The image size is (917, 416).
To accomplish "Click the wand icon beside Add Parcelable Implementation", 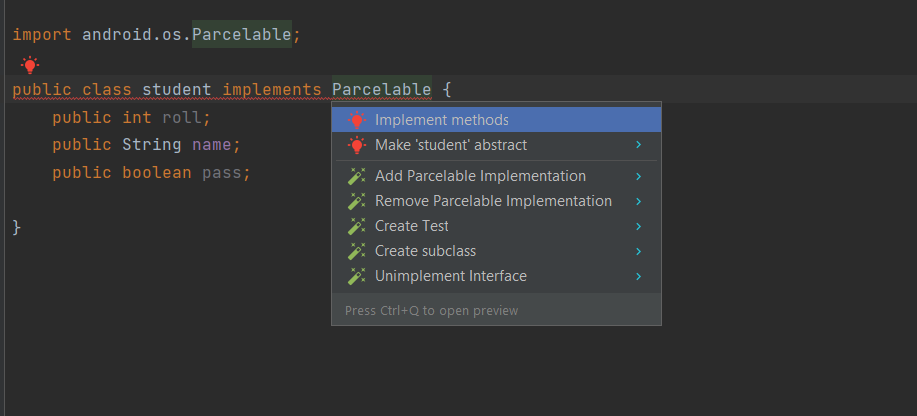I will [x=357, y=176].
